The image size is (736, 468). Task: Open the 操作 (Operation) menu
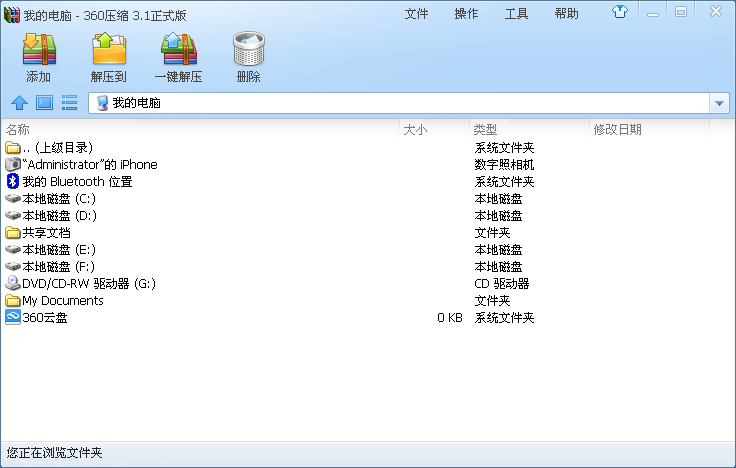[466, 13]
